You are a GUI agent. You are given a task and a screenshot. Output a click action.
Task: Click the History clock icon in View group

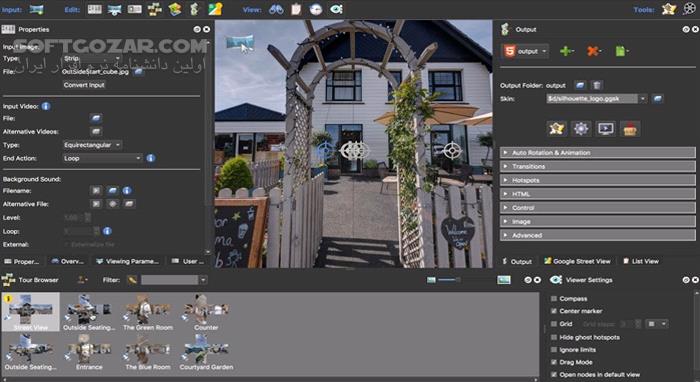pyautogui.click(x=316, y=9)
